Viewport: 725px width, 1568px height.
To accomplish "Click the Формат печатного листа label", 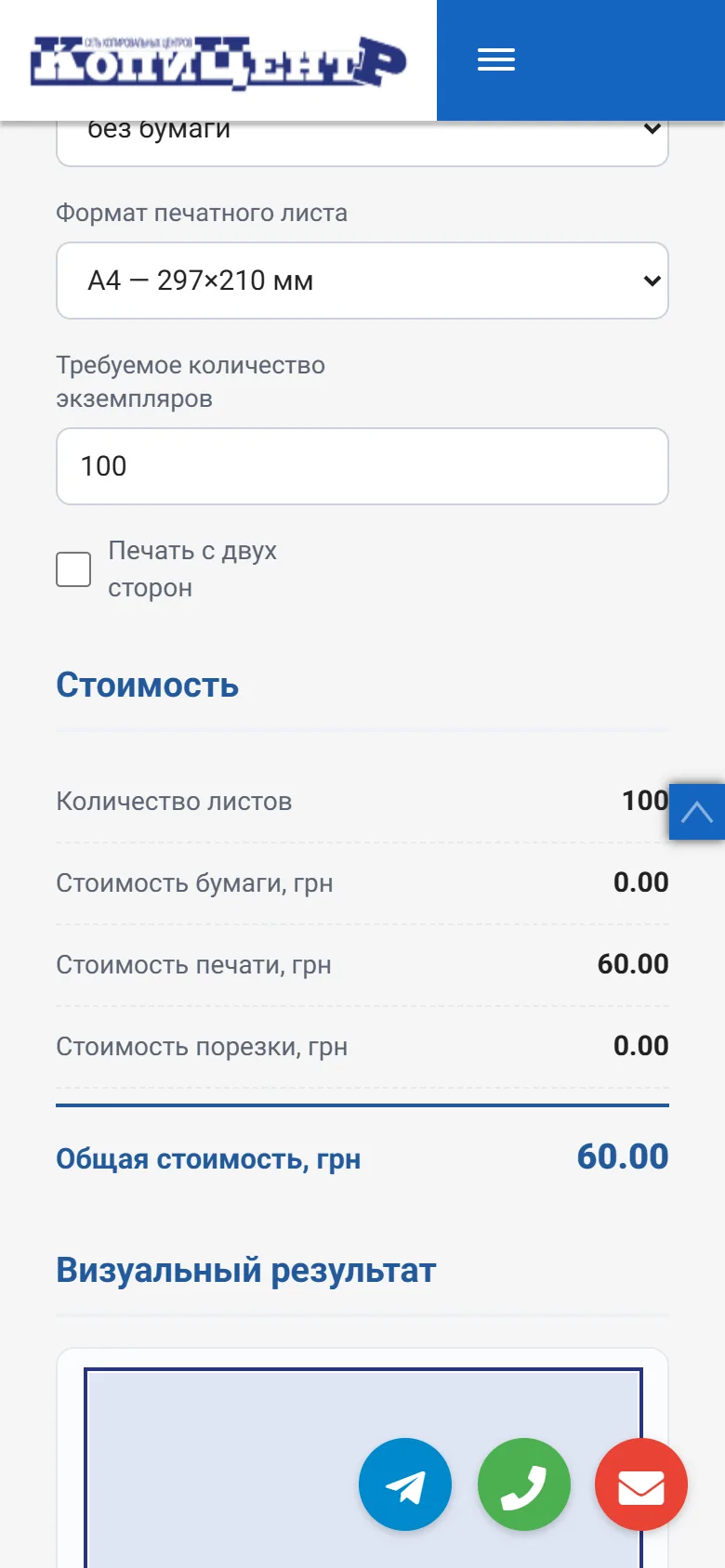I will [x=202, y=213].
